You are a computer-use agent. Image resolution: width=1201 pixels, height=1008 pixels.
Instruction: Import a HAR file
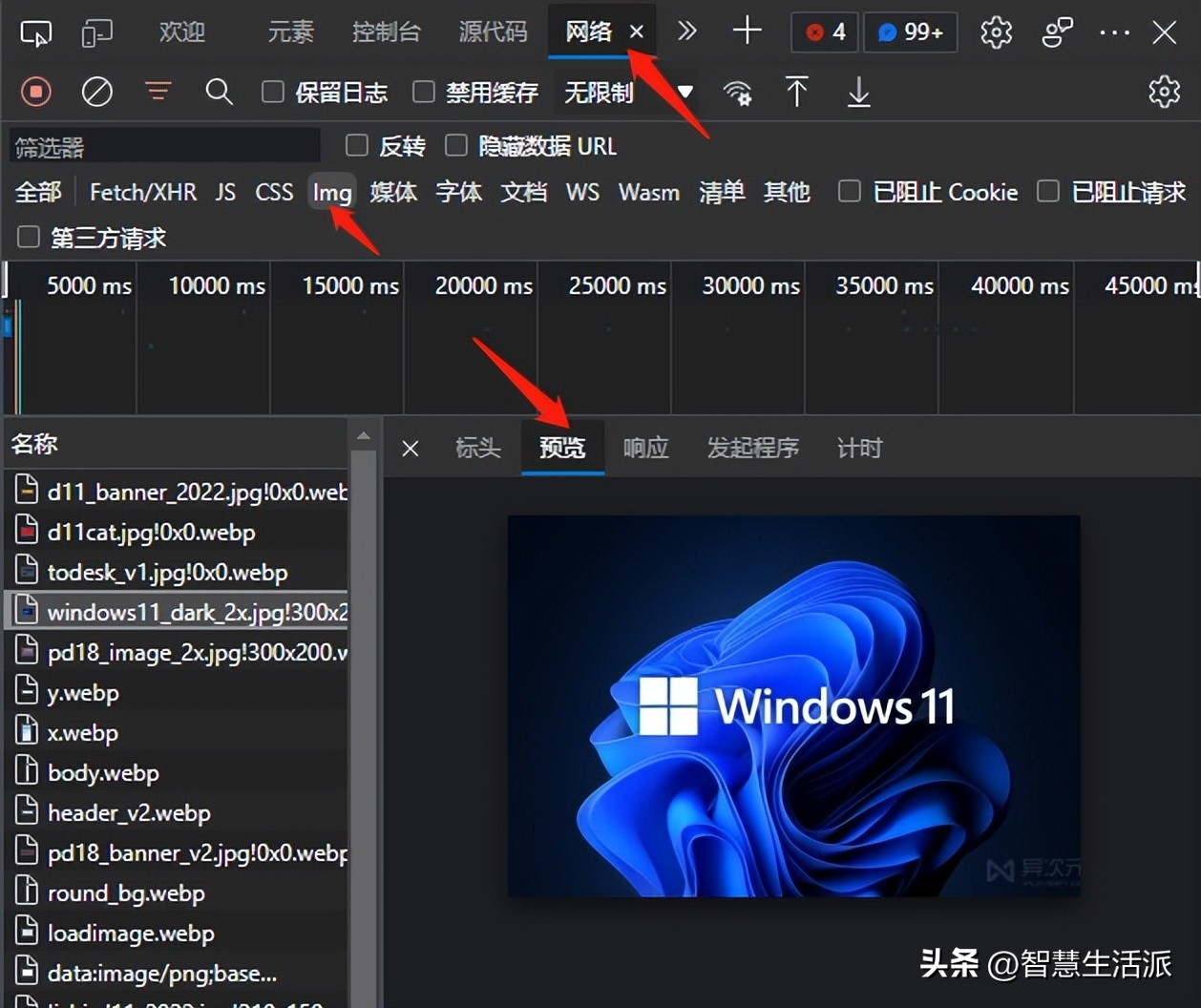(797, 92)
